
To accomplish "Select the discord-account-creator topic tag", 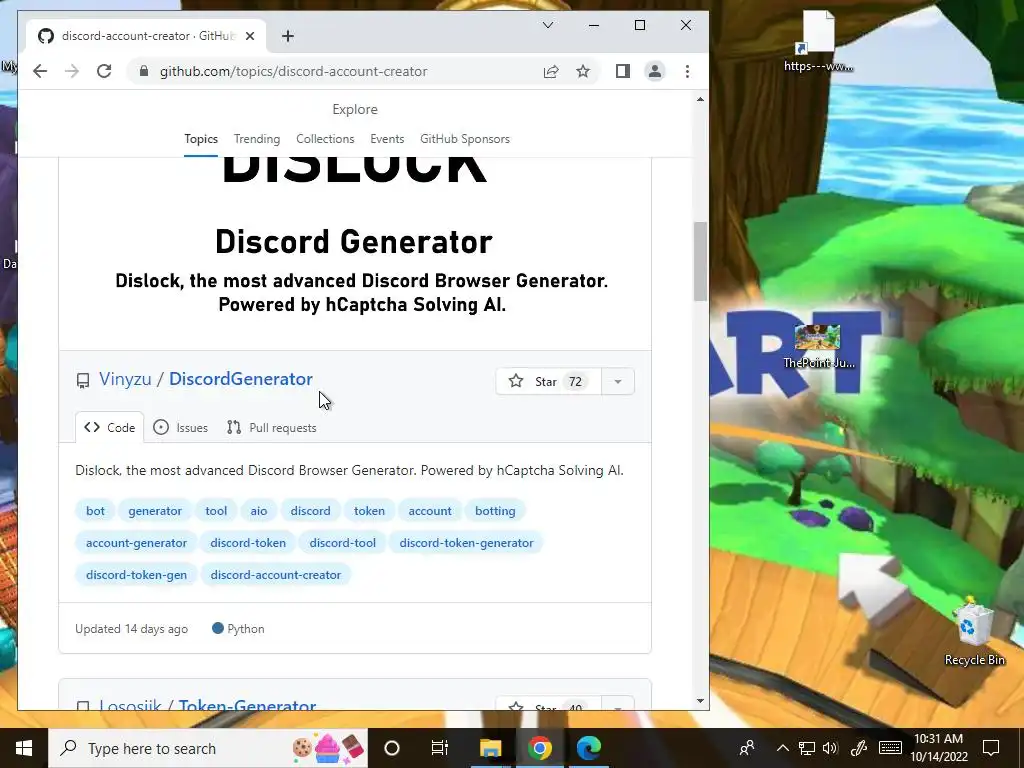I will click(x=276, y=575).
